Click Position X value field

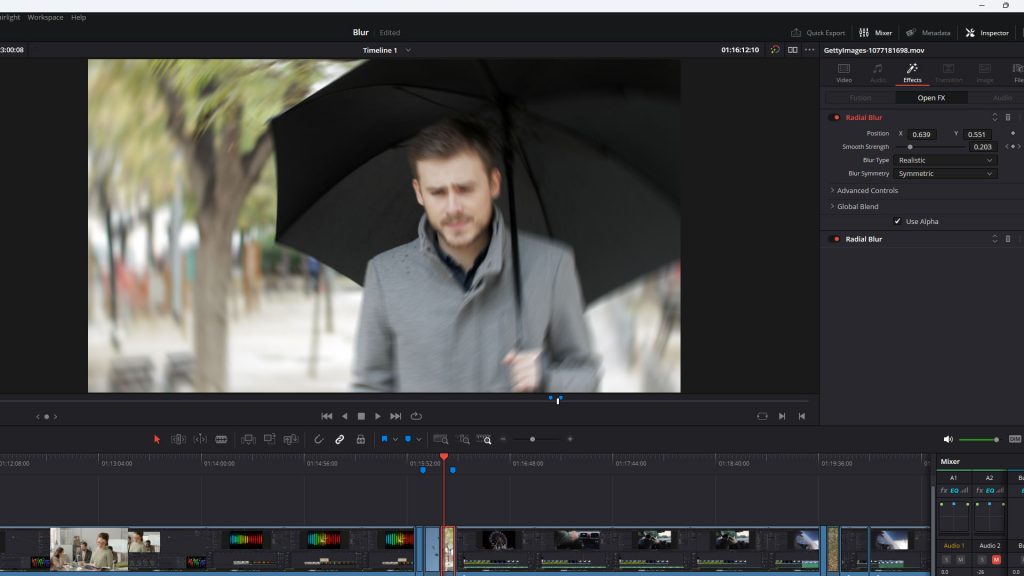coord(922,134)
